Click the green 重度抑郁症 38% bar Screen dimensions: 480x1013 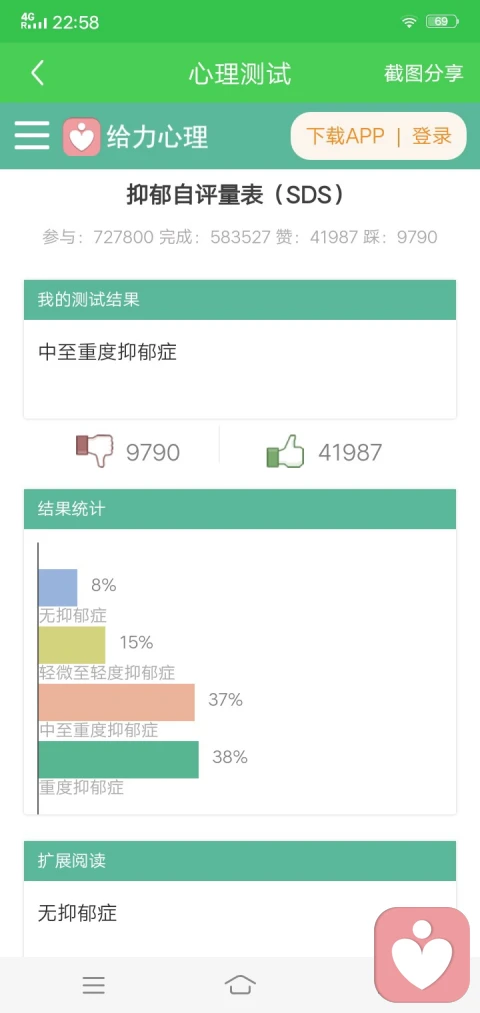(119, 759)
